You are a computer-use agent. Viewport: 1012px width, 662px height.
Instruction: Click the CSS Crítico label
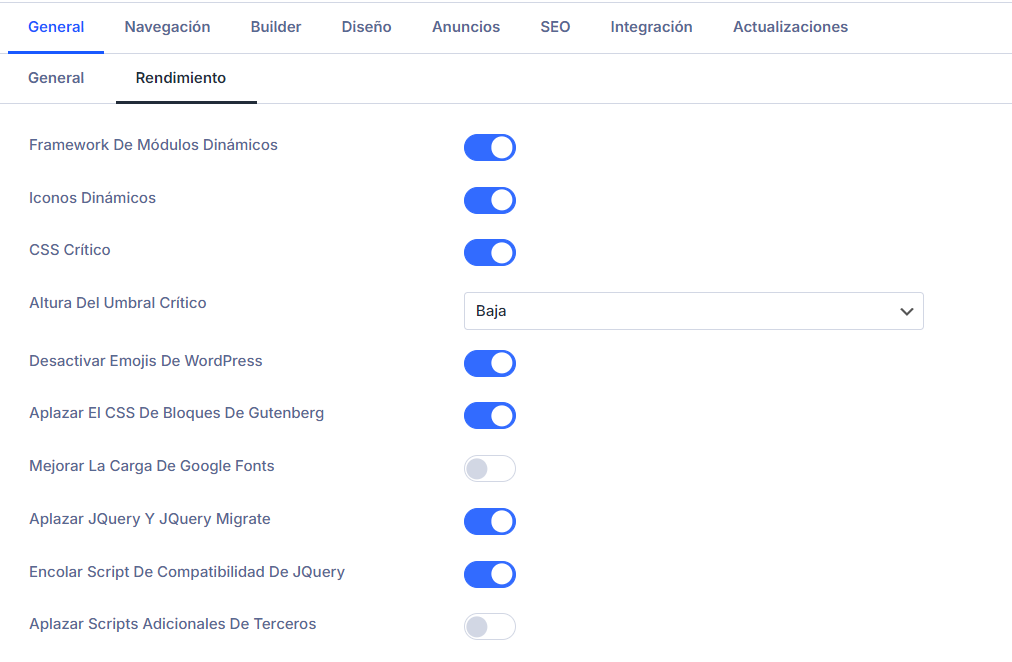70,250
